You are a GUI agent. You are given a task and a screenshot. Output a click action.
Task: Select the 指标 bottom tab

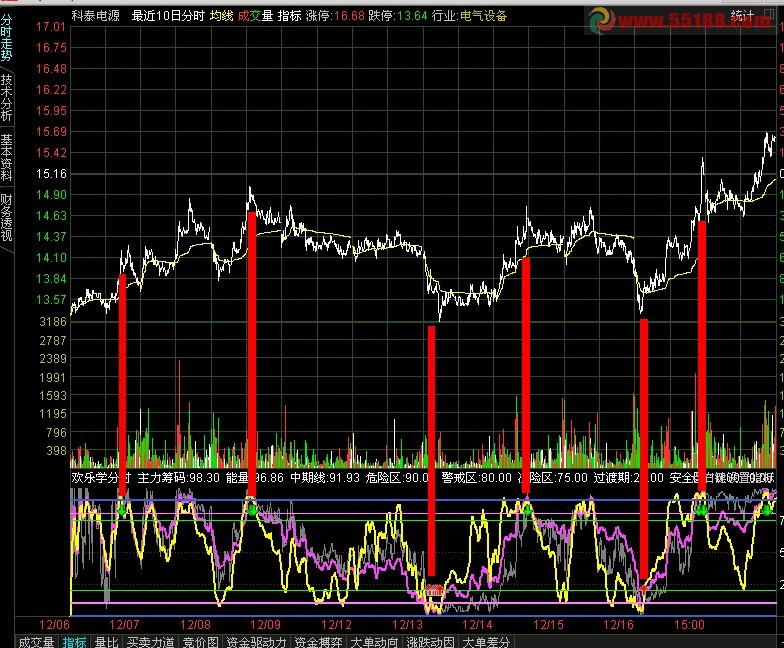coord(74,642)
